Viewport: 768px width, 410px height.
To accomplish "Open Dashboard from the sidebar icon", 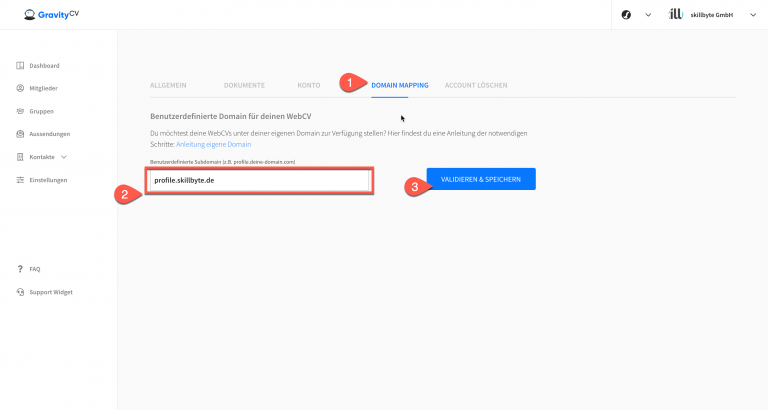I will pyautogui.click(x=20, y=66).
